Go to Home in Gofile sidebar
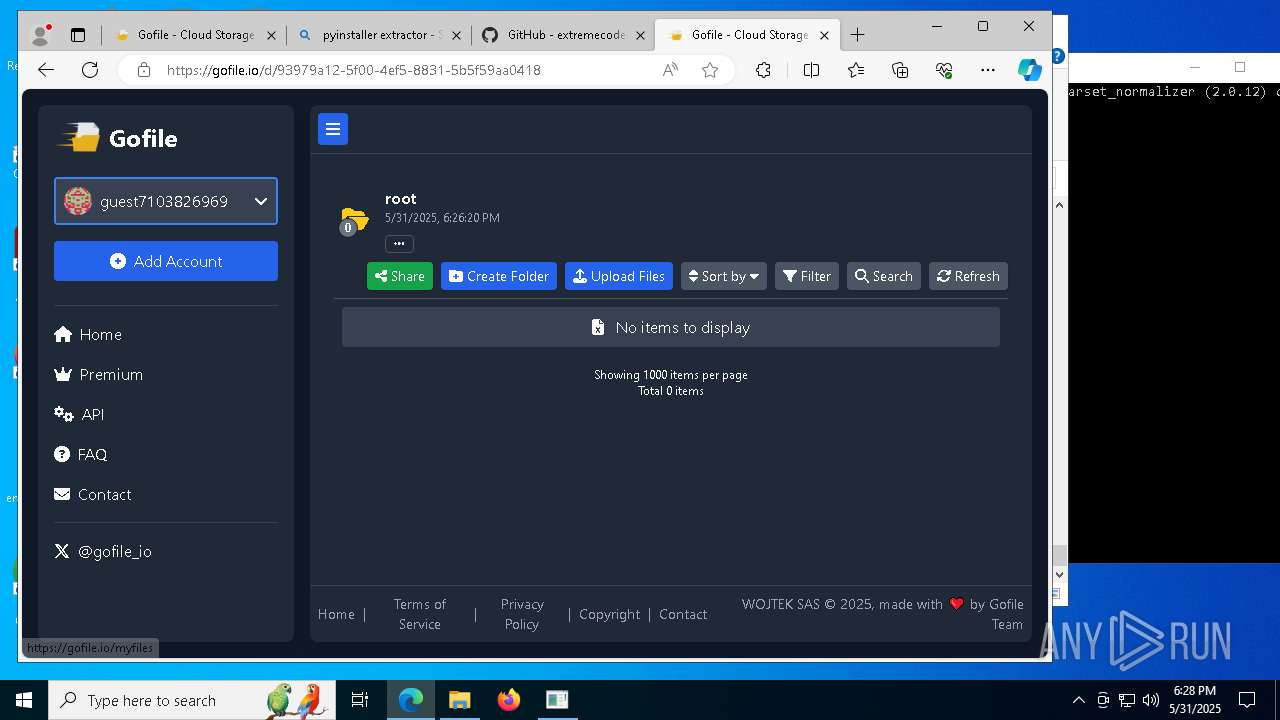 coord(88,334)
